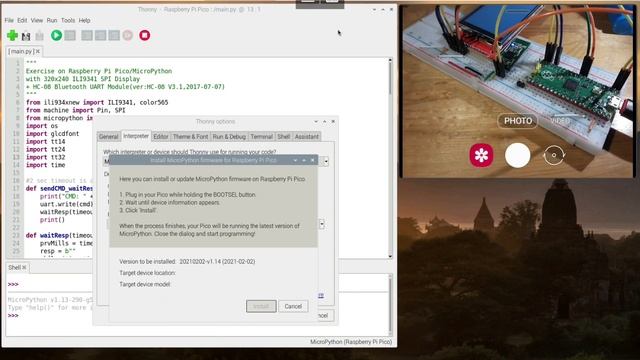The image size is (640, 360).
Task: Click the green New file plus icon
Action: (12, 36)
